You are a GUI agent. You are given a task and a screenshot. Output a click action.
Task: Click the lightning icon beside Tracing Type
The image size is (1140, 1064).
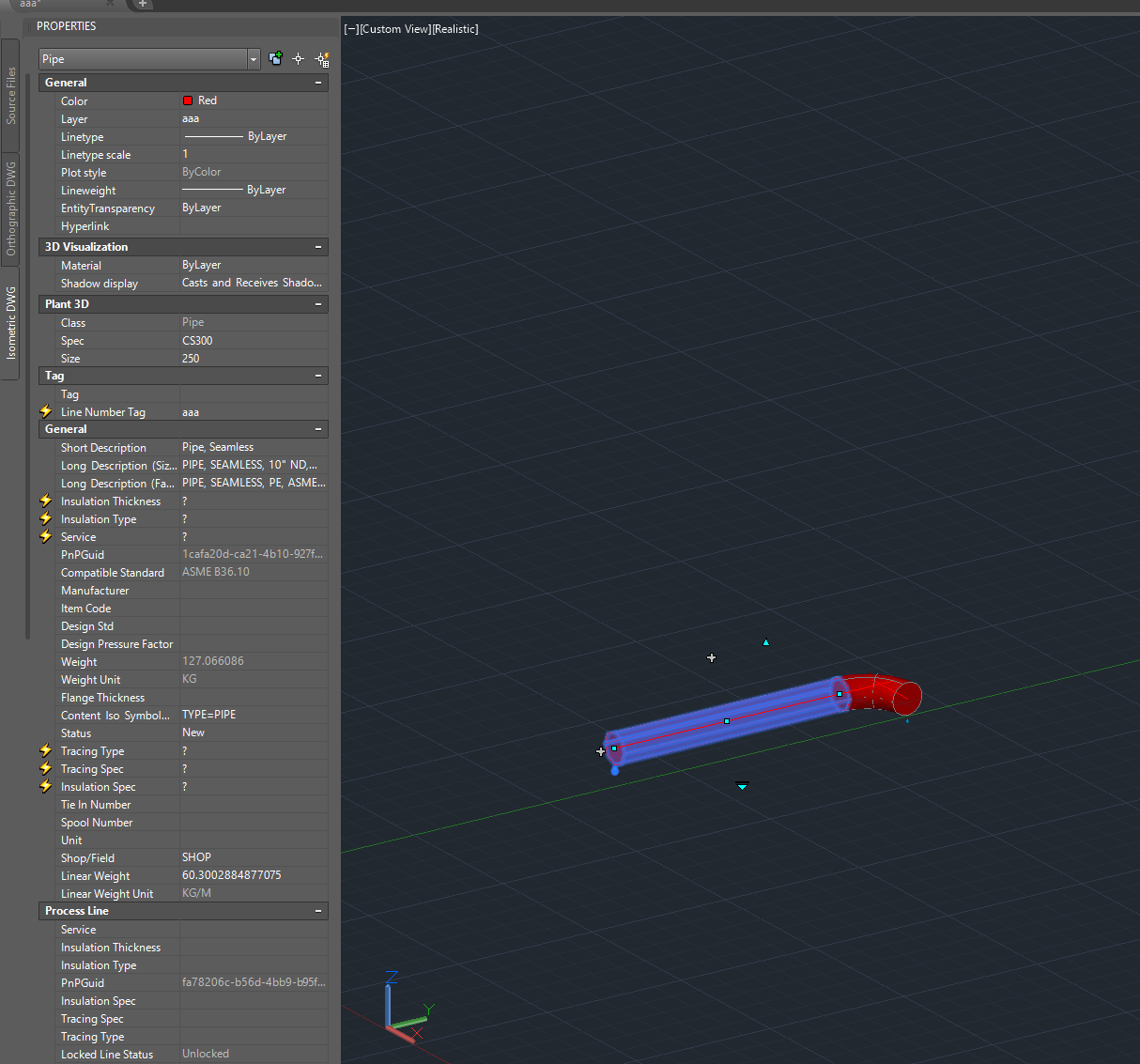(x=45, y=750)
